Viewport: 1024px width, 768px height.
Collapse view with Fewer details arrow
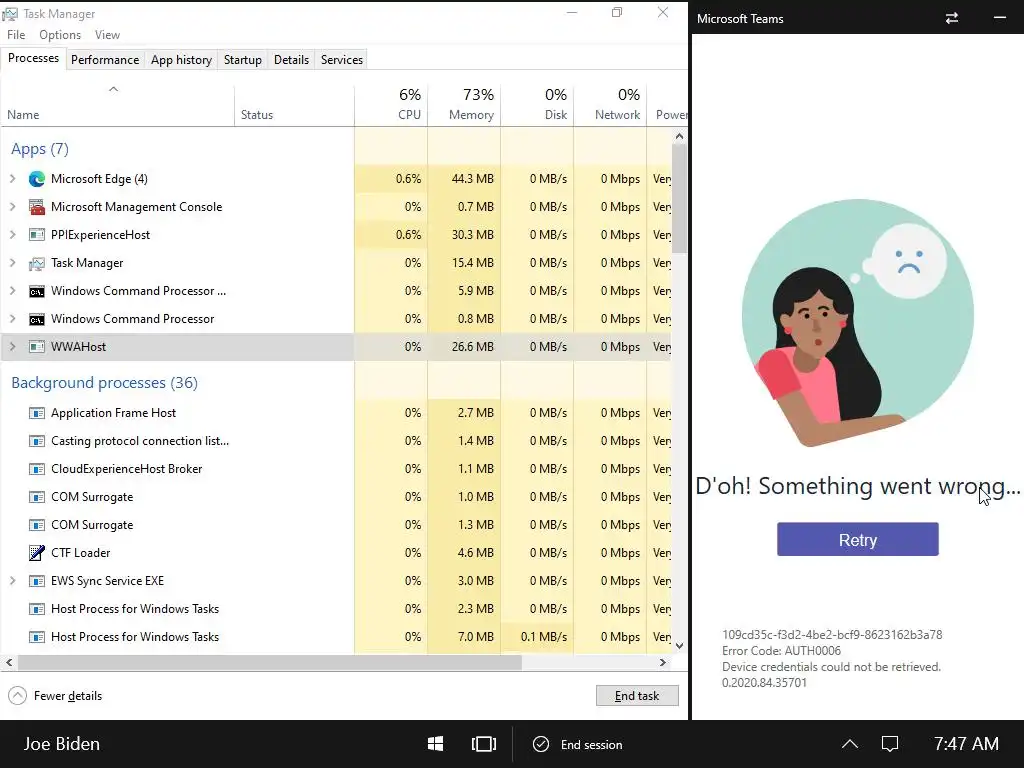pyautogui.click(x=18, y=696)
